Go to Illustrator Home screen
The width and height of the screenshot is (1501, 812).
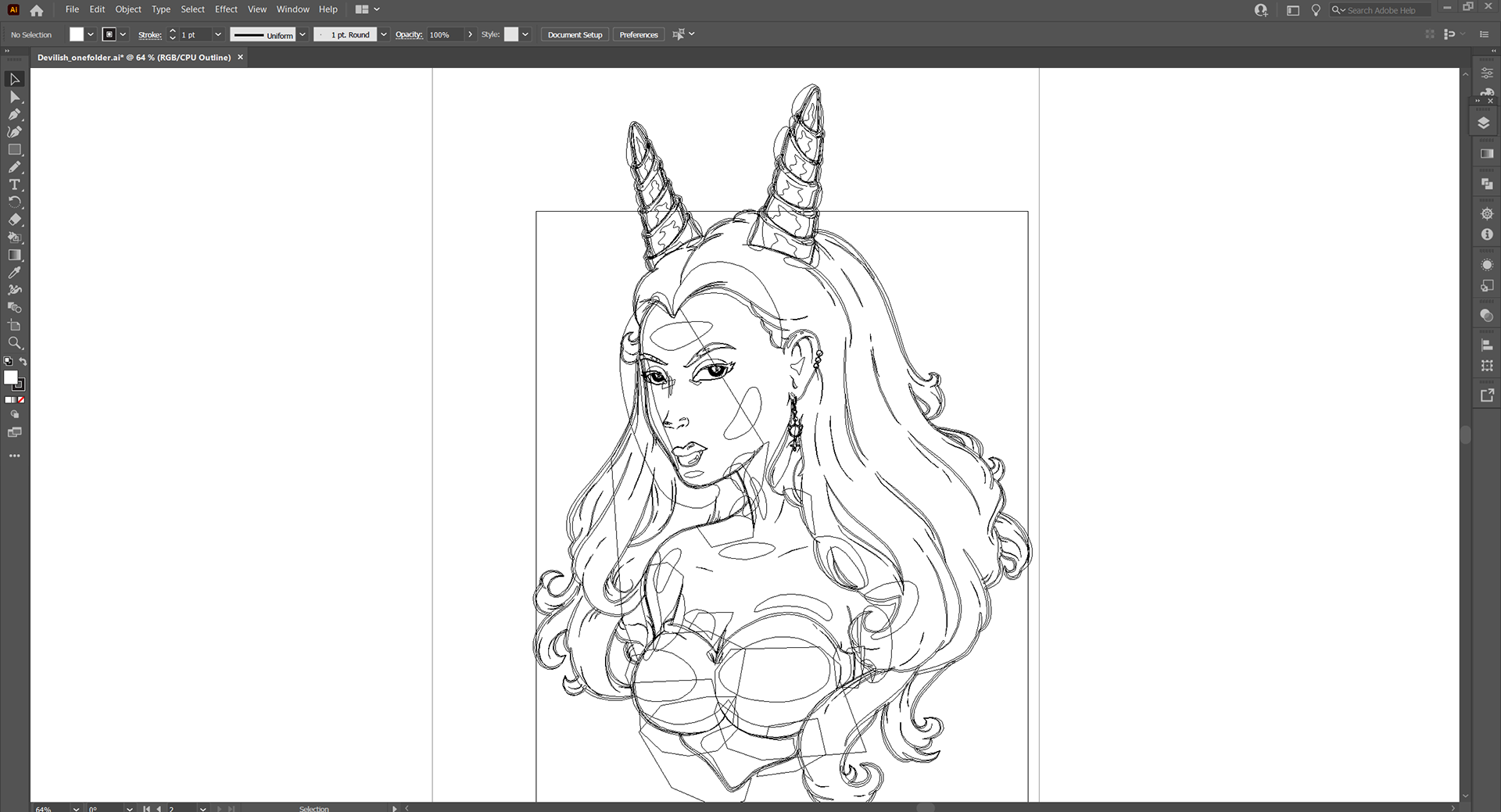(36, 10)
